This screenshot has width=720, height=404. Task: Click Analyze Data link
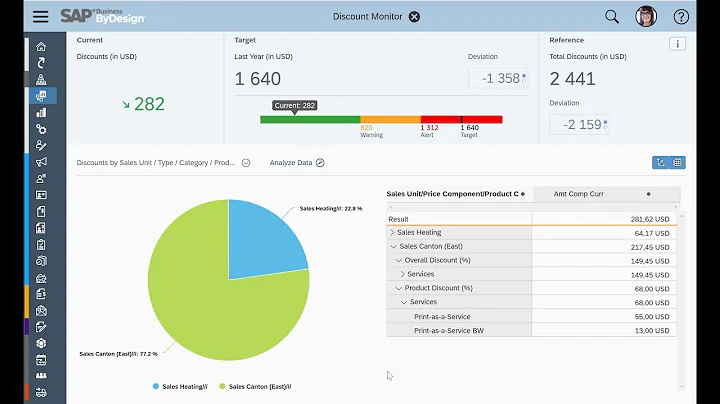[297, 163]
